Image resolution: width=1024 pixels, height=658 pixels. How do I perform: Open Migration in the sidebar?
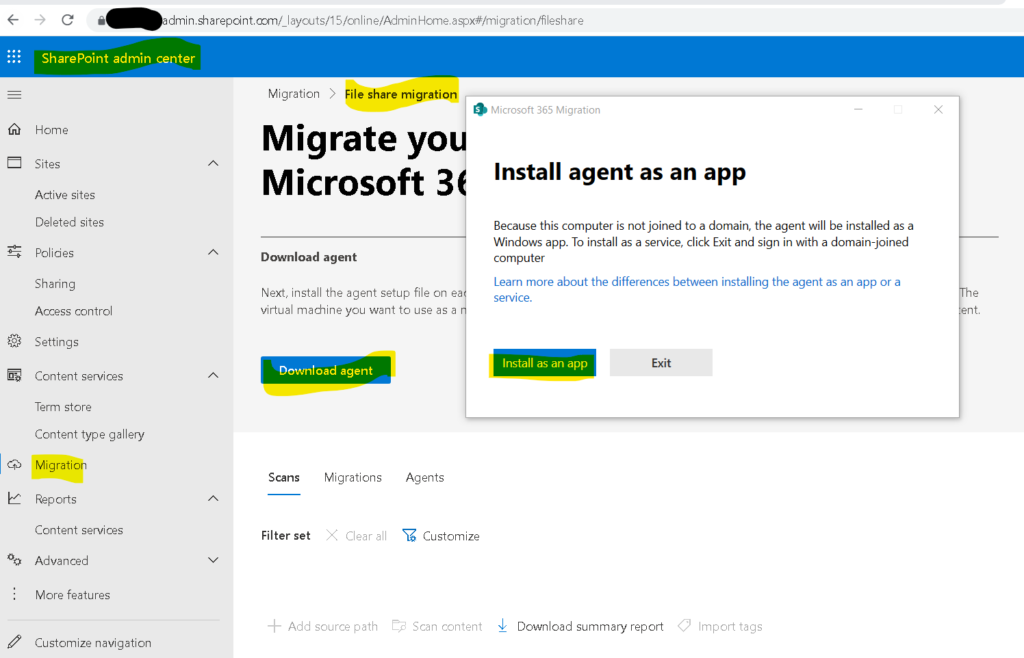[61, 465]
